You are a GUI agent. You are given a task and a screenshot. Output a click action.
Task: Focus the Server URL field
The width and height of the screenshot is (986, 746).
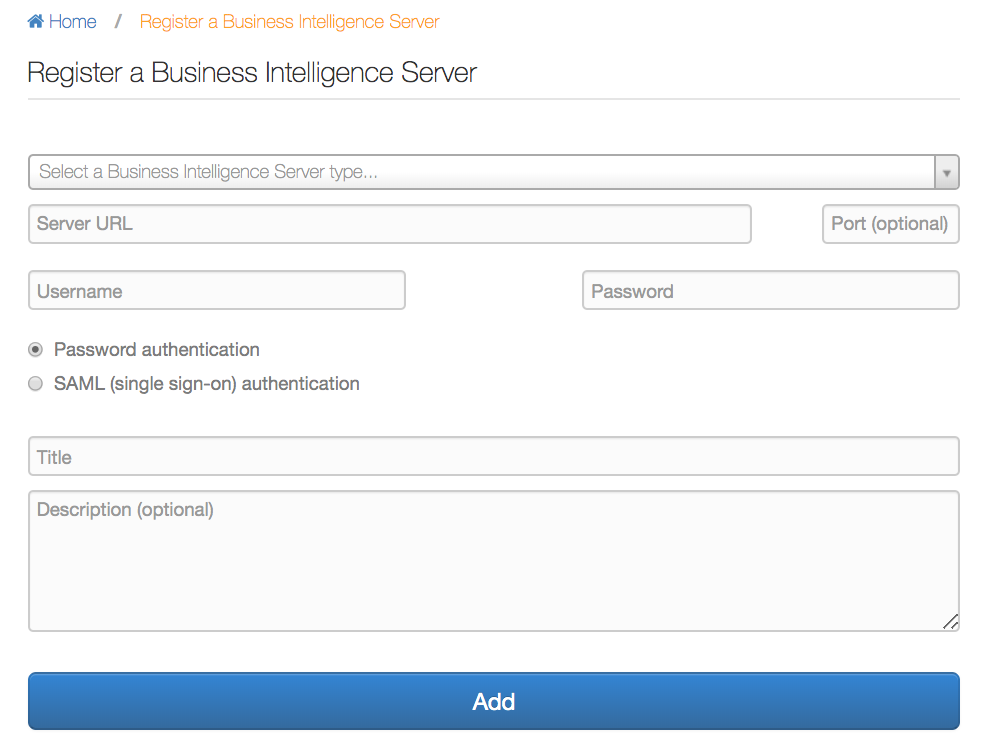click(x=390, y=224)
